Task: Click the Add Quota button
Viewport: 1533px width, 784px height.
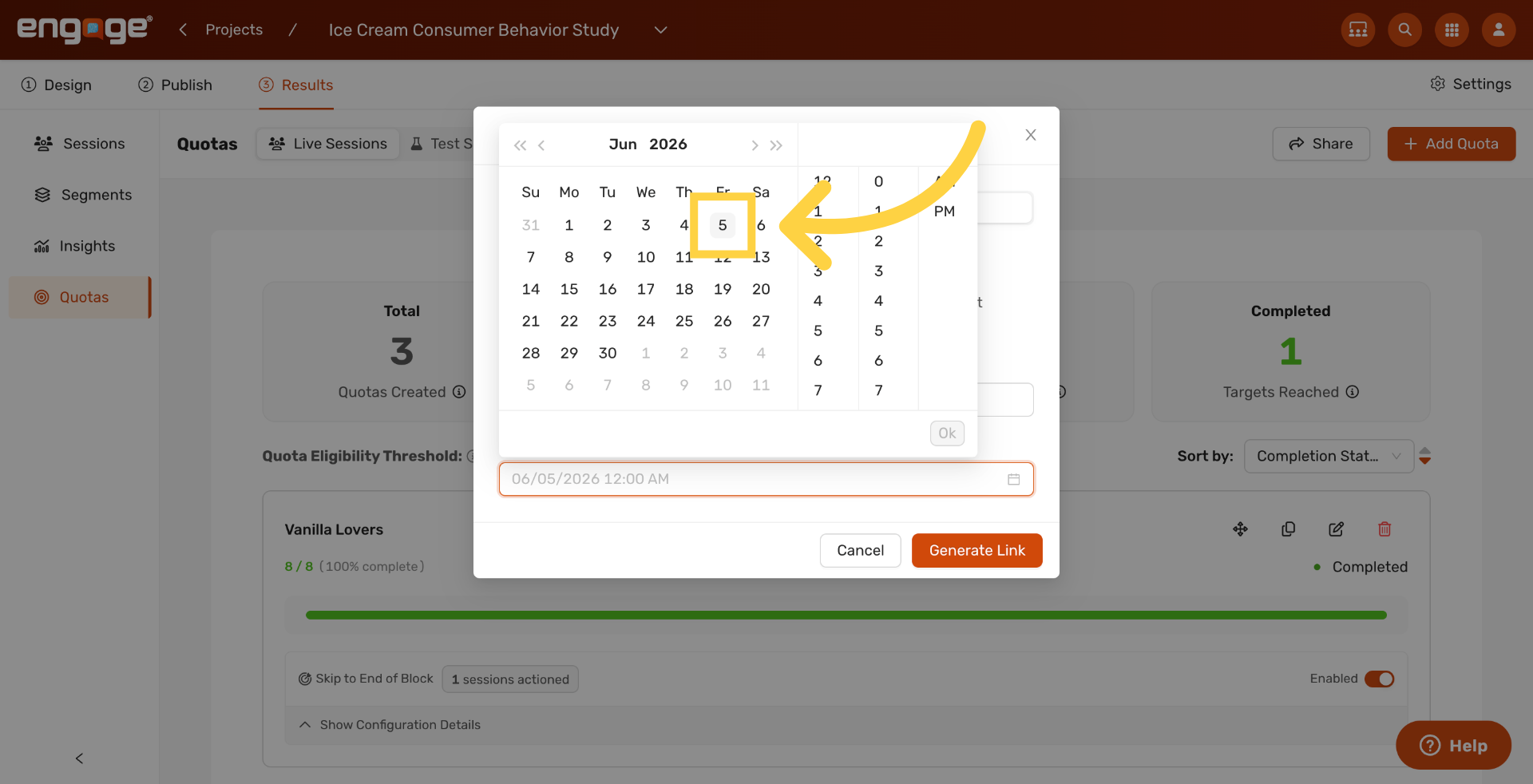Action: 1451,144
